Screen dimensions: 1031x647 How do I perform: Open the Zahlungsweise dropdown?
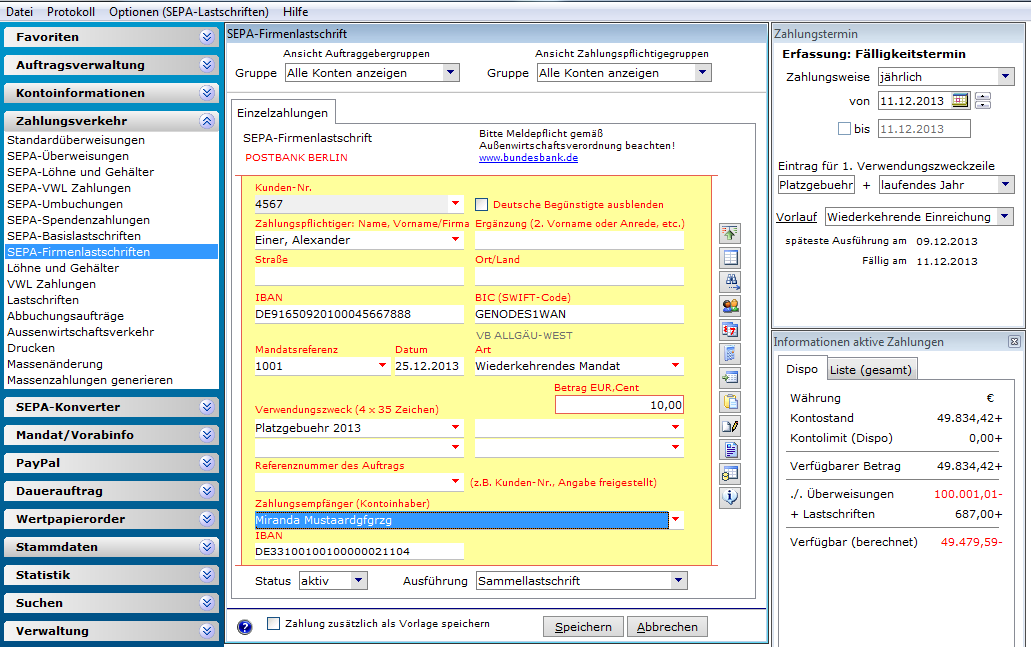click(1005, 77)
